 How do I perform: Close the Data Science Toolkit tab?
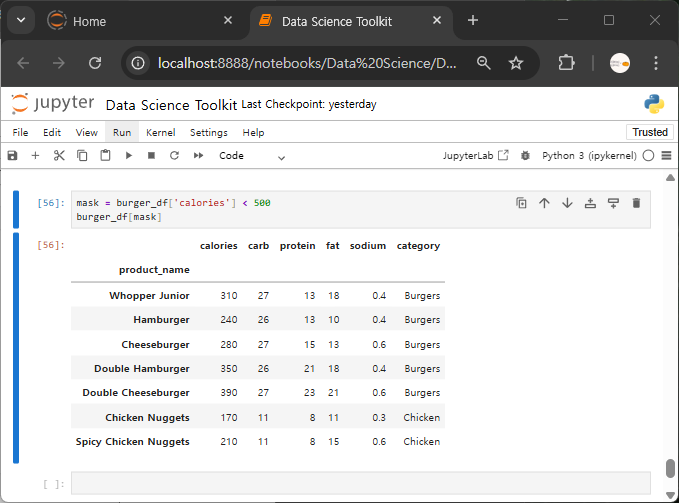pyautogui.click(x=437, y=20)
